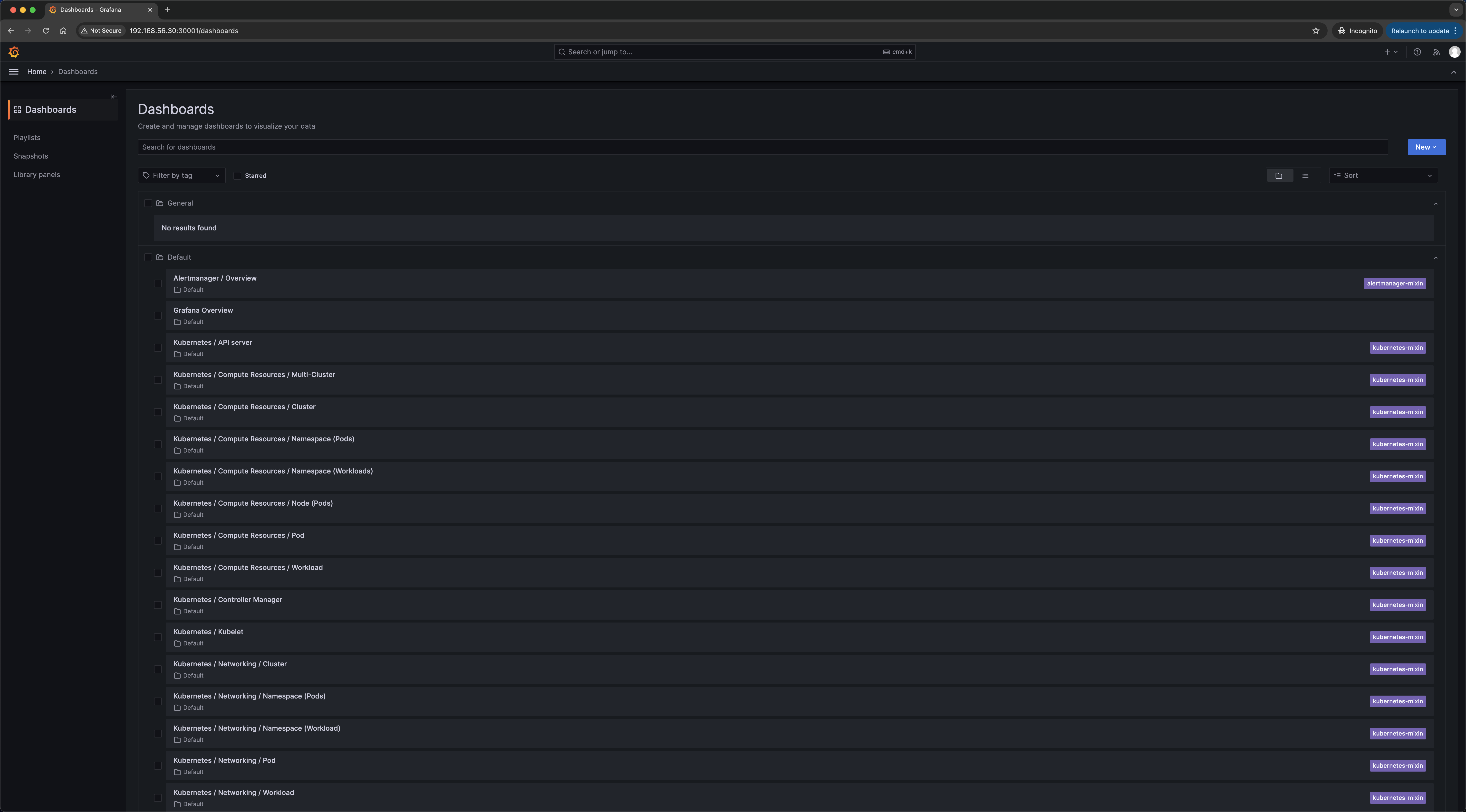This screenshot has height=812, width=1466.
Task: Enable the Starred filter checkbox
Action: point(237,176)
